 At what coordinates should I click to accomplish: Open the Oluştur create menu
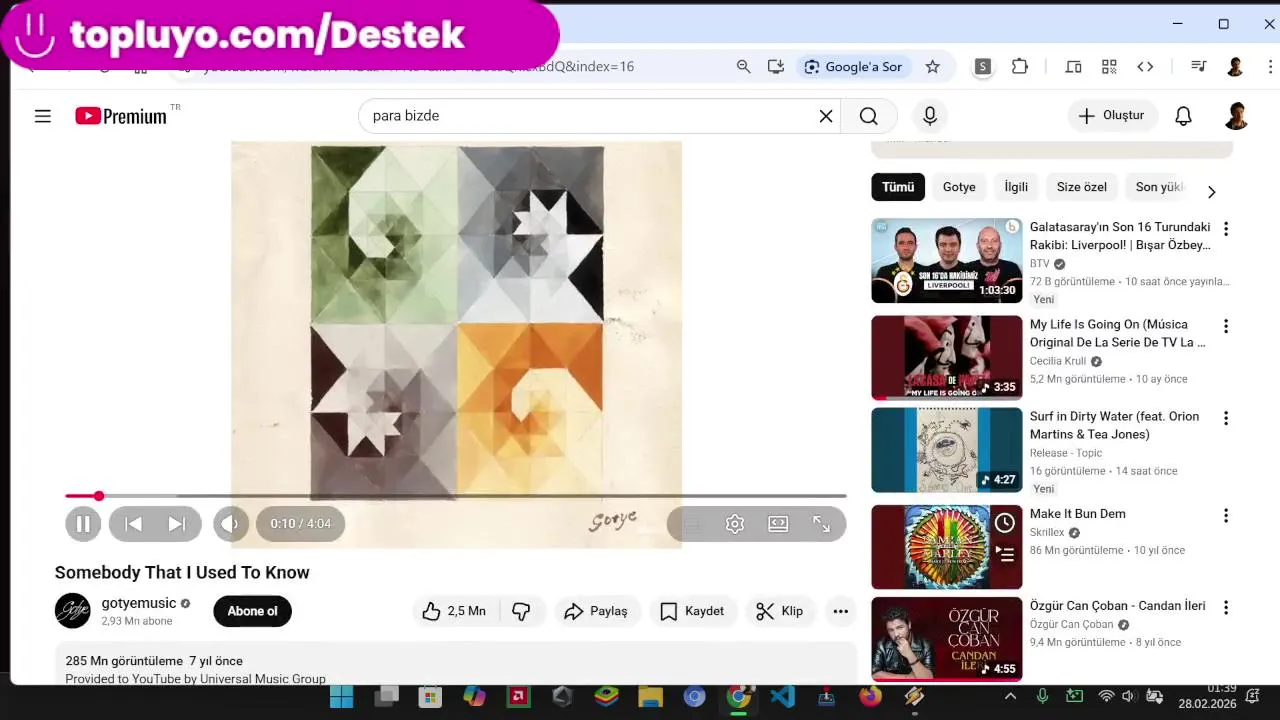click(x=1112, y=116)
